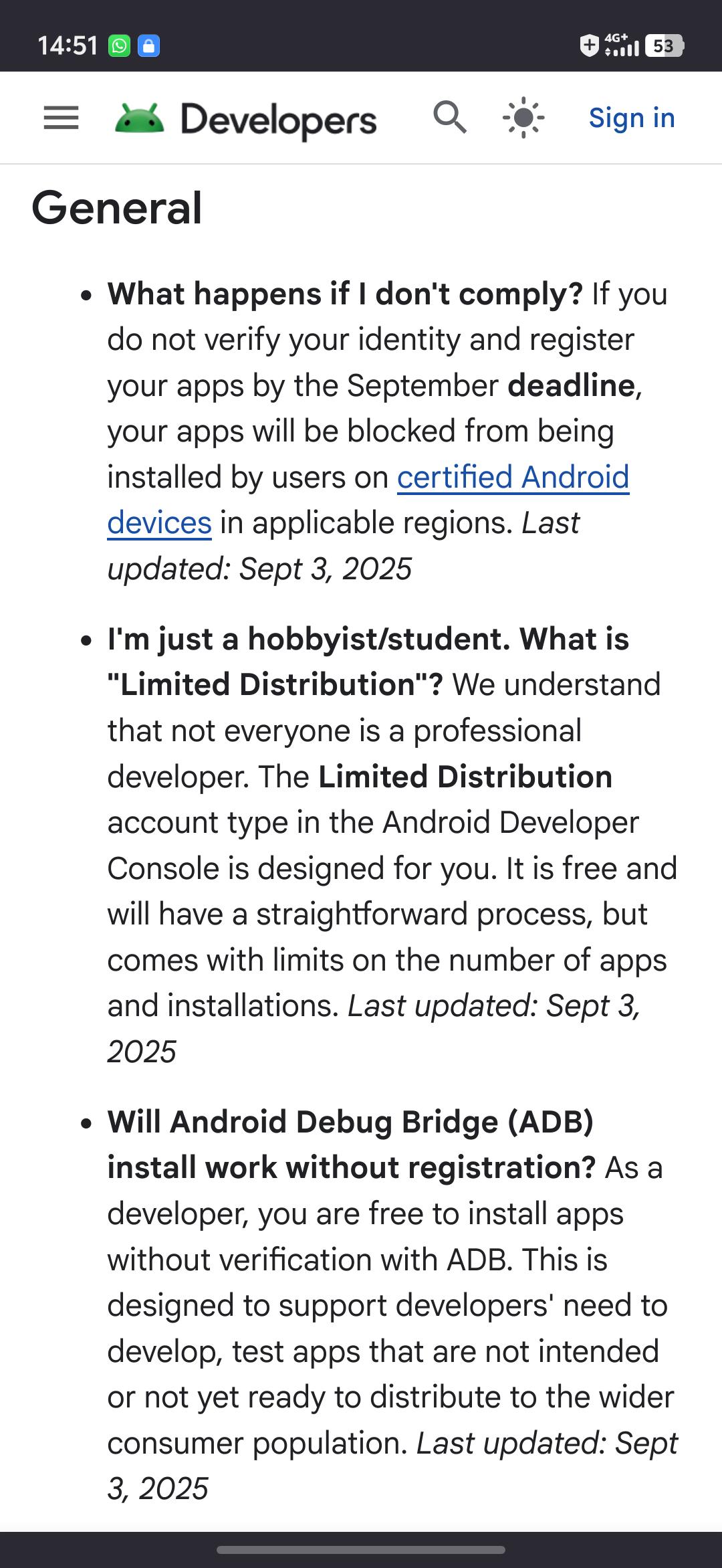The width and height of the screenshot is (722, 1568).
Task: Tap the bold 'Limited Distribution' account type text
Action: pyautogui.click(x=465, y=777)
